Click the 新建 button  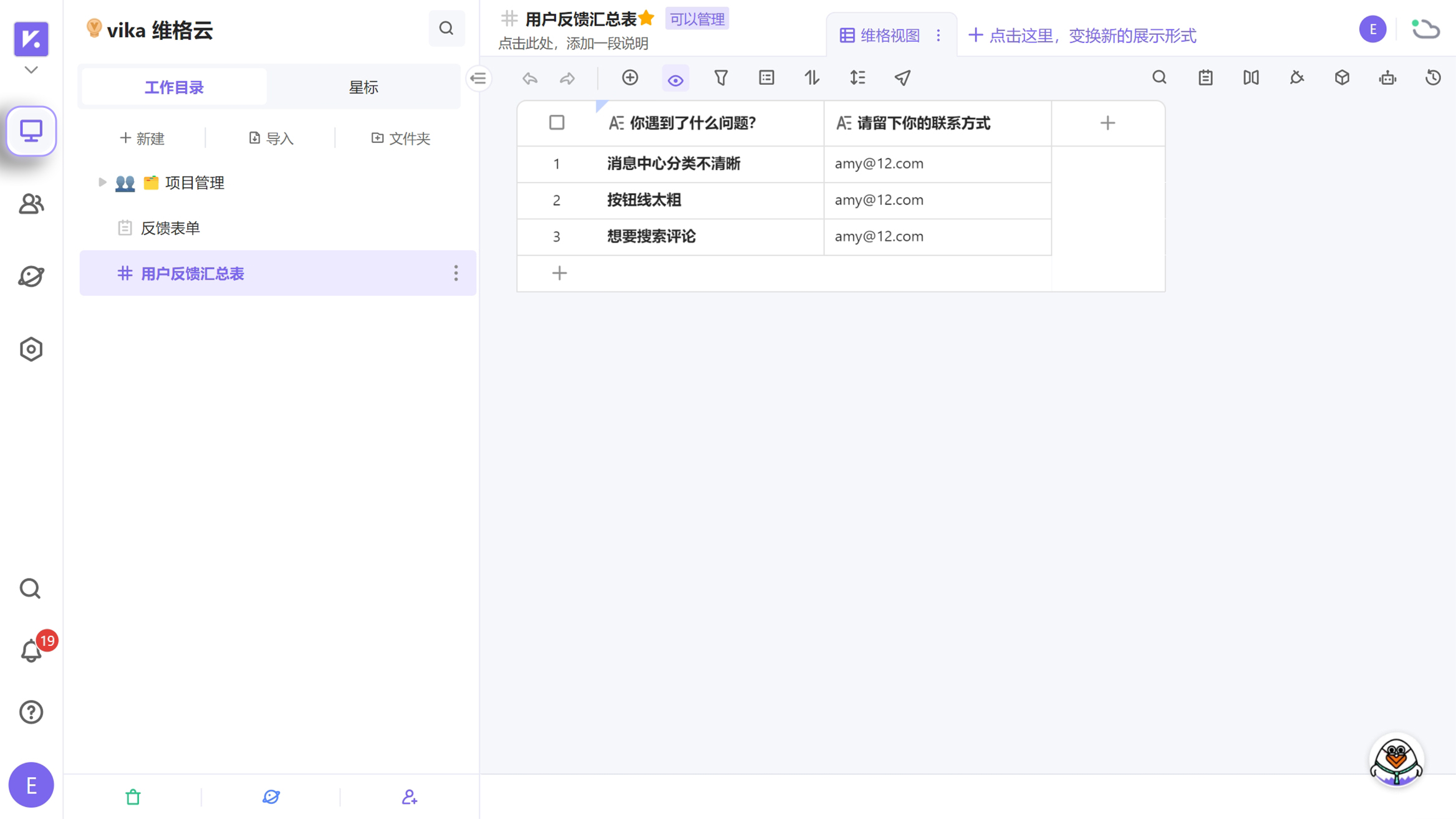coord(142,138)
